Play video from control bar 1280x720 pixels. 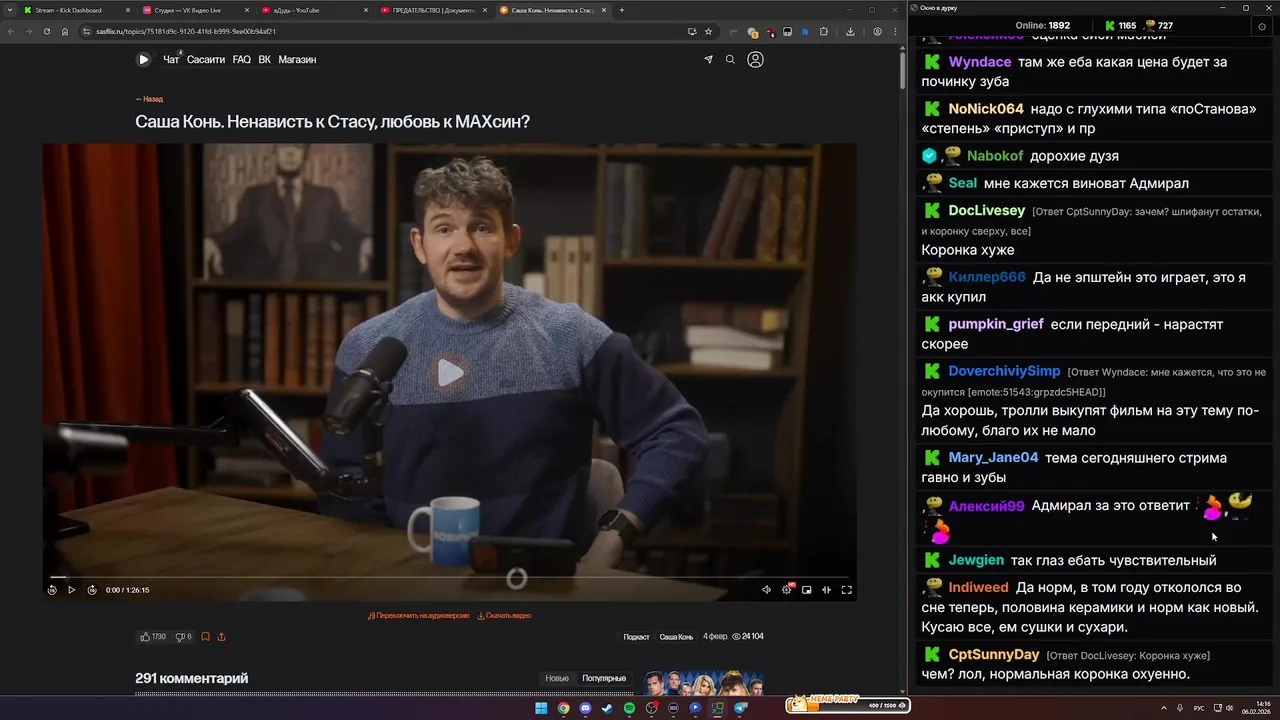point(71,590)
